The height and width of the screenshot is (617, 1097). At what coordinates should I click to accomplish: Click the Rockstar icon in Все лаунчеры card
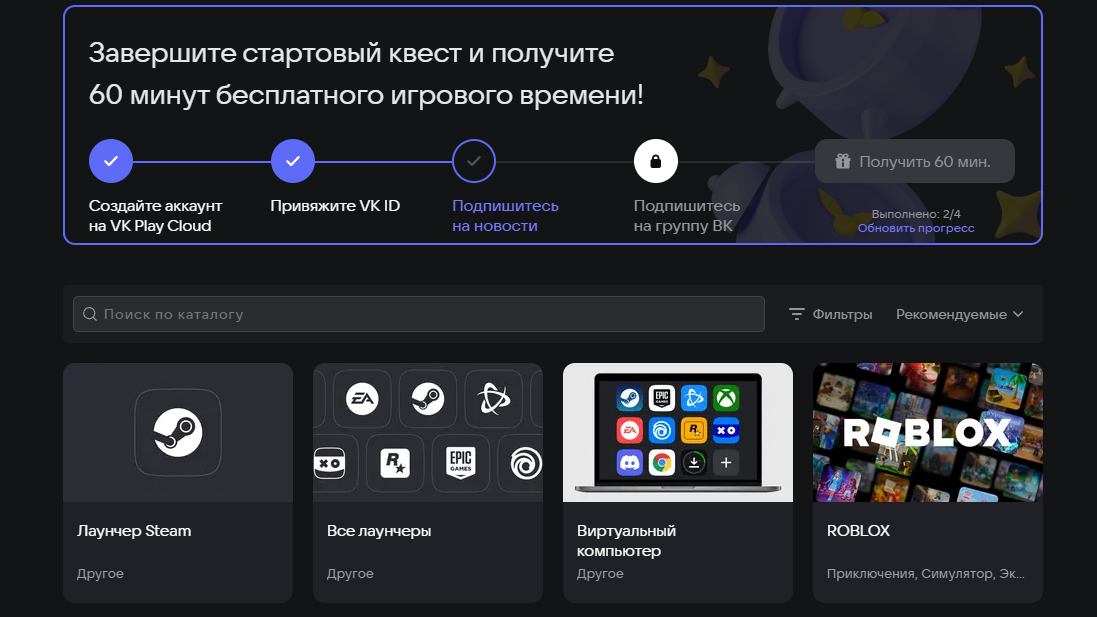tap(395, 463)
